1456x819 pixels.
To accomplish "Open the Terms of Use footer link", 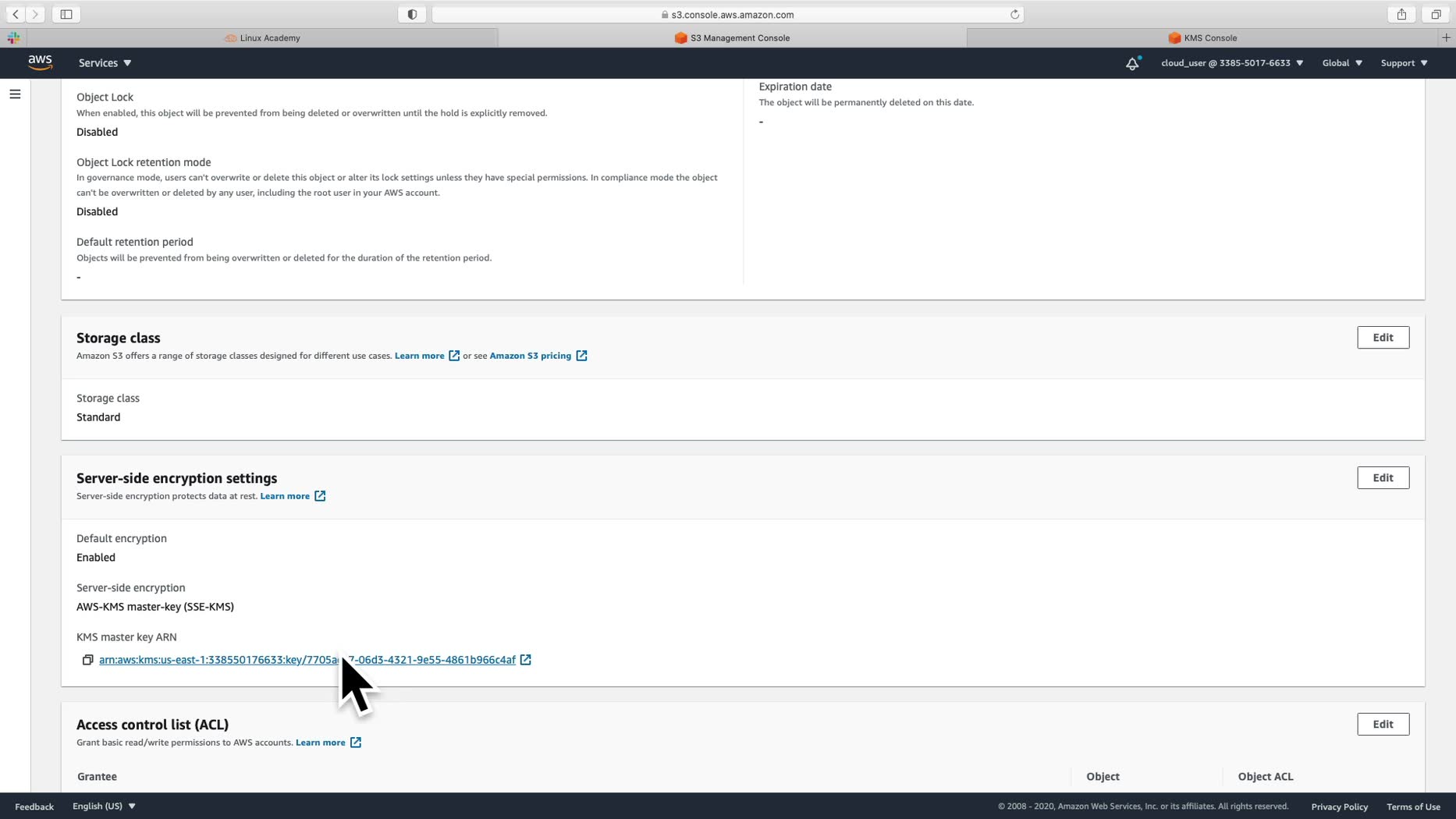I will 1413,807.
